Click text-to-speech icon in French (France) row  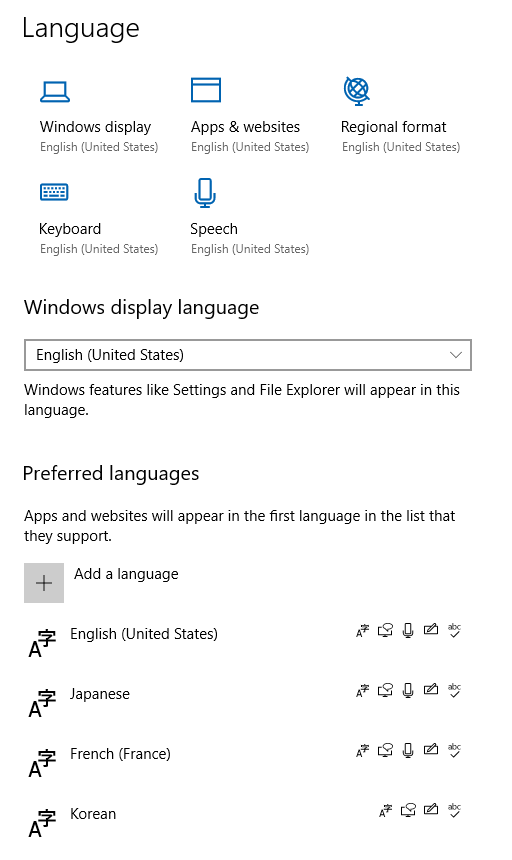(x=385, y=750)
